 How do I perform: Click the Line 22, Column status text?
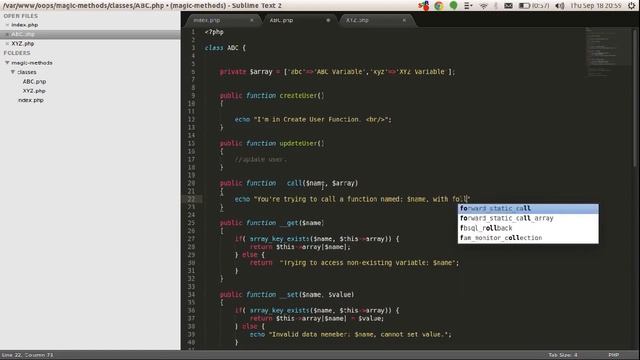[27, 355]
